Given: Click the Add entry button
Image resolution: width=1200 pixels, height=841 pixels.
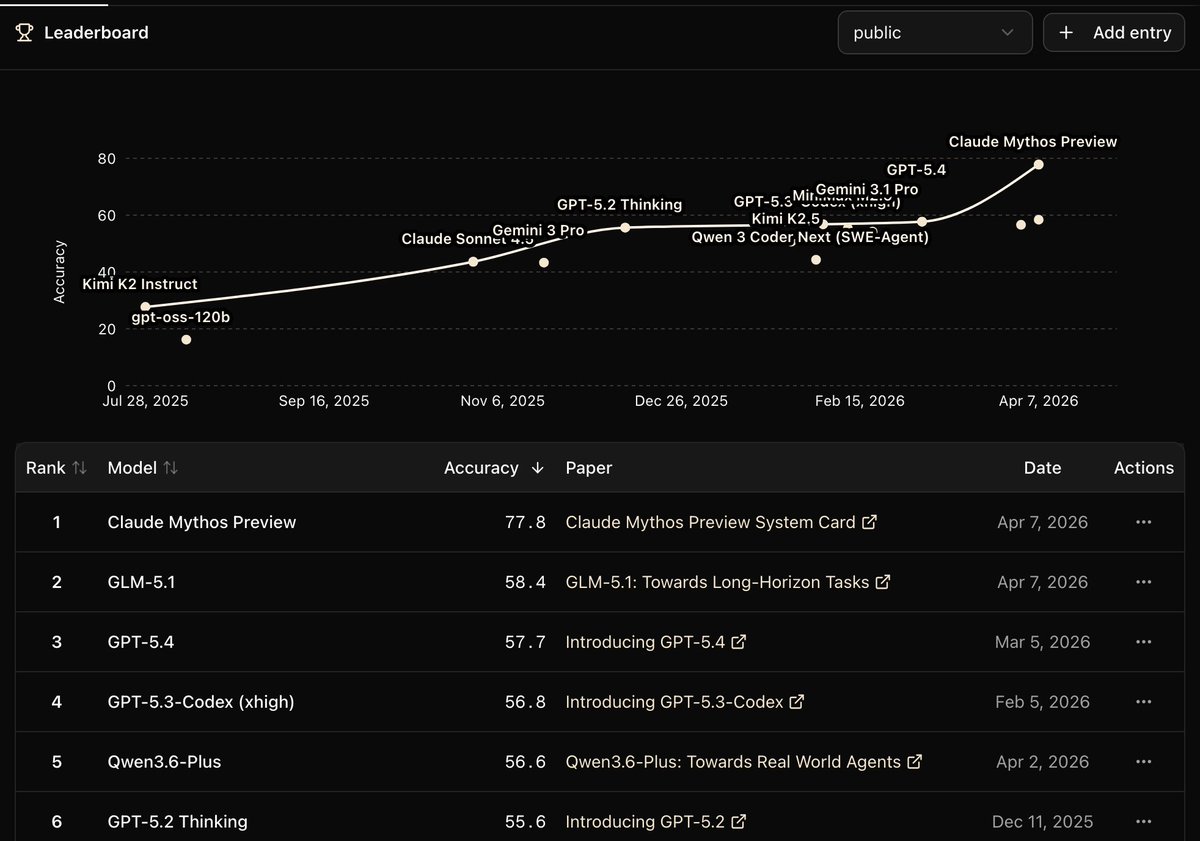Looking at the screenshot, I should (x=1114, y=32).
